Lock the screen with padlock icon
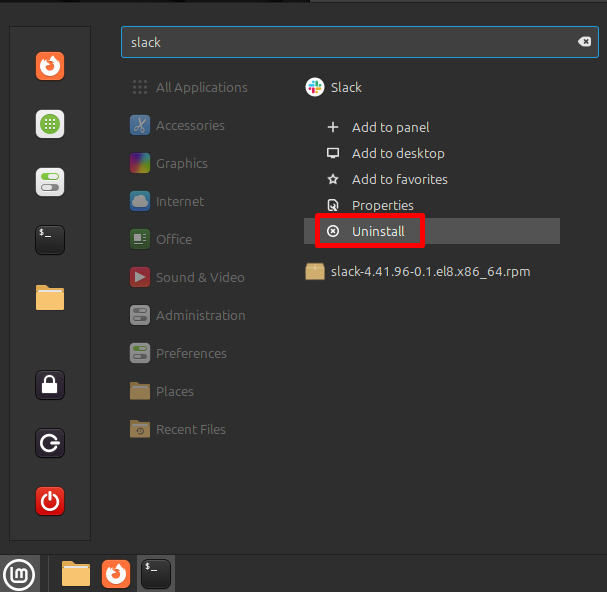Viewport: 607px width, 592px height. tap(50, 385)
